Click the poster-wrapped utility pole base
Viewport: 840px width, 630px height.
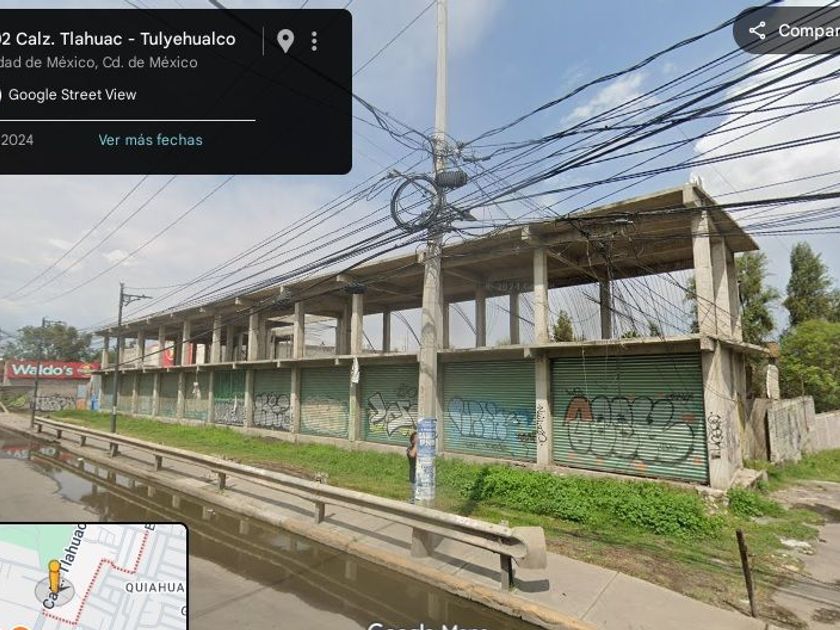[x=426, y=461]
